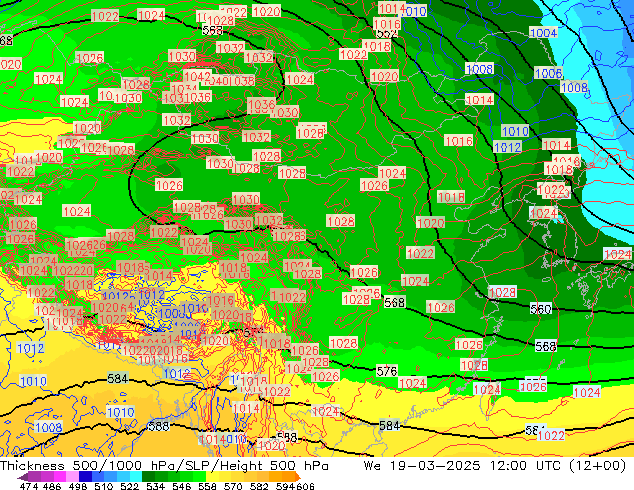Pick the purple arrow tip of the legend

(22, 477)
